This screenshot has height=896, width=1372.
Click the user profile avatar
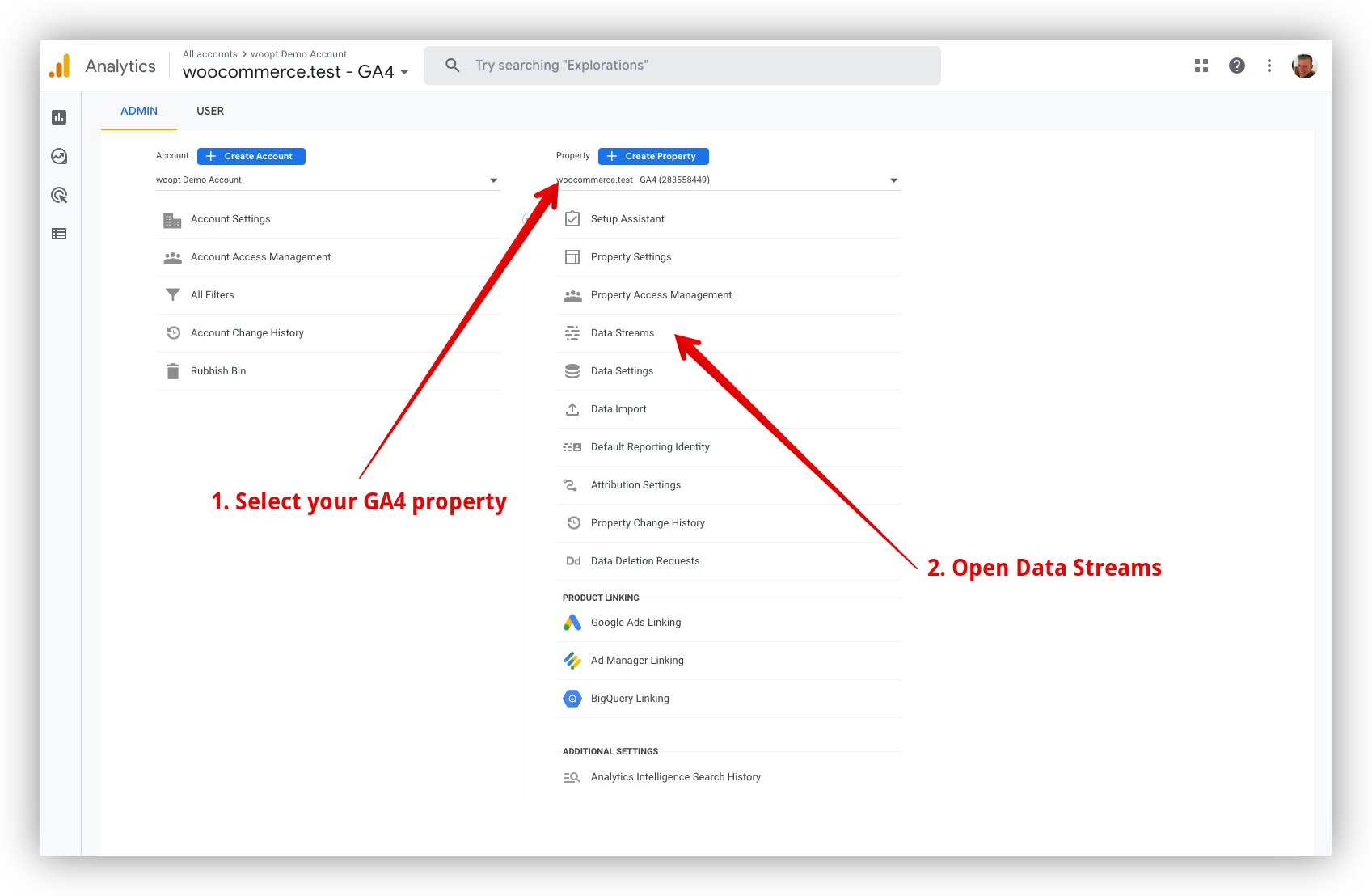click(x=1304, y=66)
